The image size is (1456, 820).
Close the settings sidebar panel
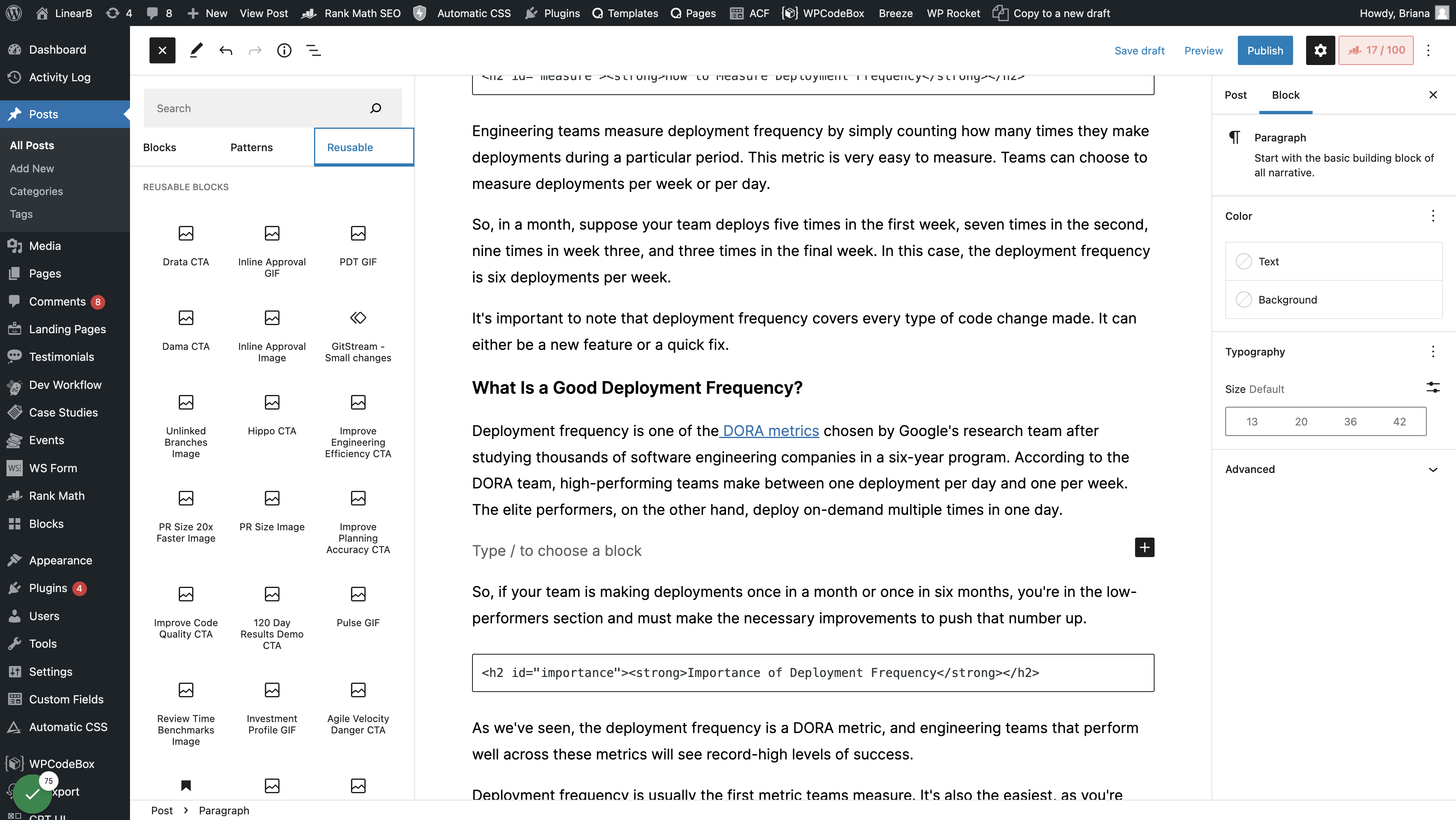tap(1433, 95)
